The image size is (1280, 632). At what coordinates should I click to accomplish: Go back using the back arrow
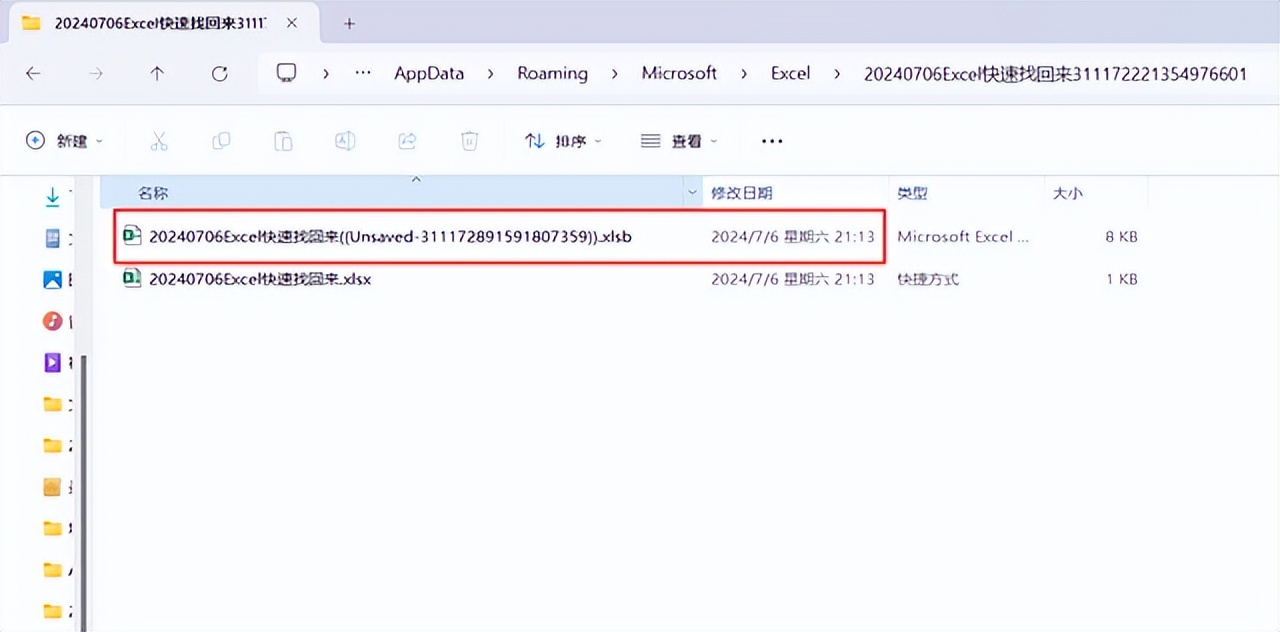(33, 73)
